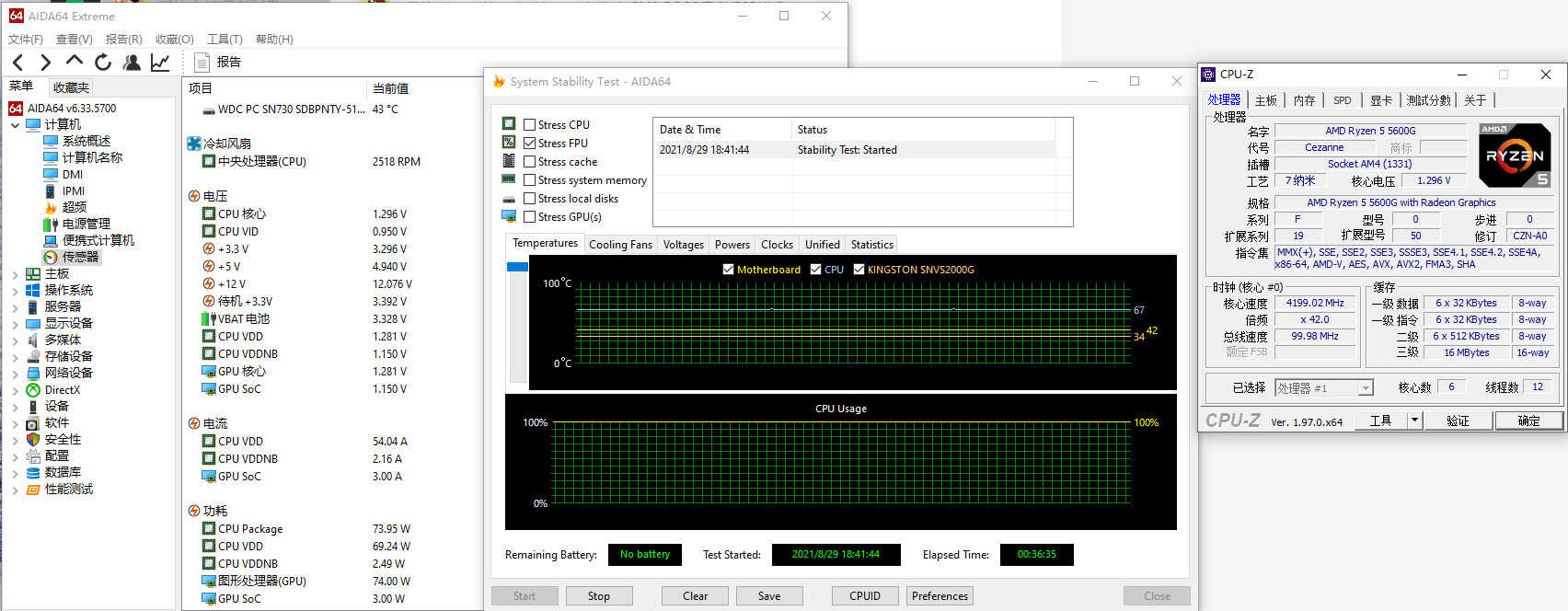Toggle the KINGSTON SNVS2000G graph checkbox
Viewport: 1568px width, 611px height.
[859, 270]
